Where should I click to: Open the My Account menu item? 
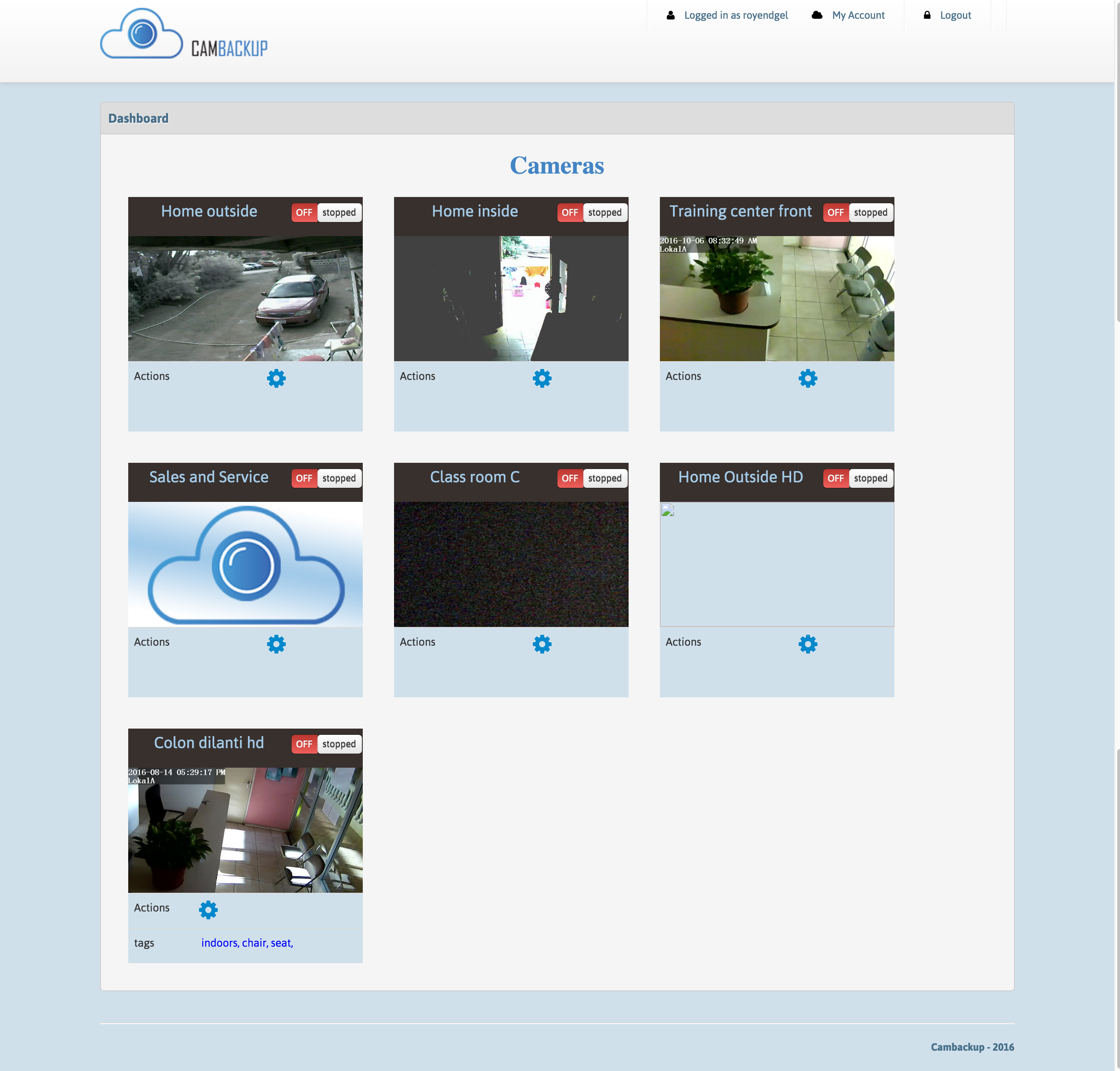(858, 15)
